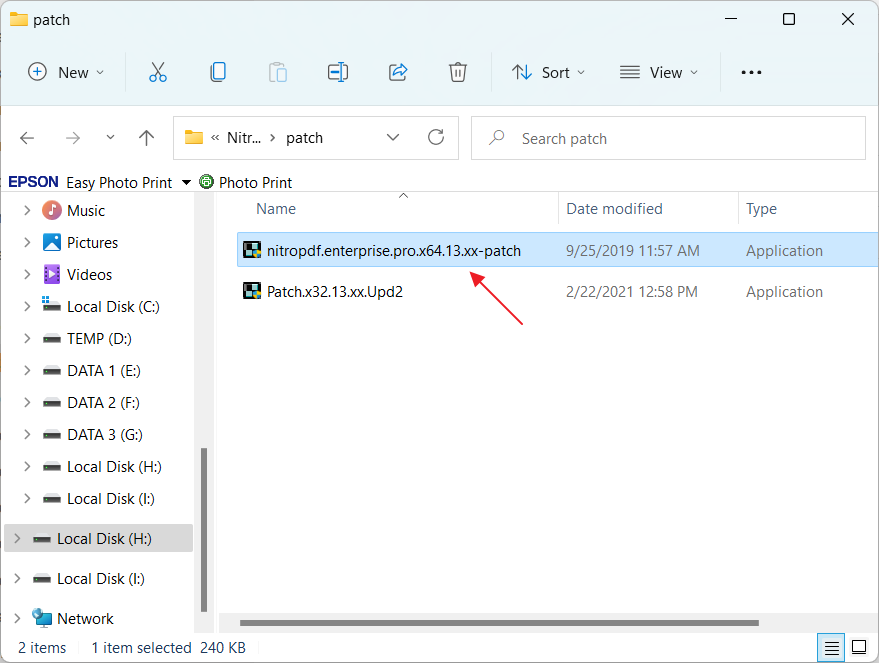Switch to large thumbnails view icon

click(859, 647)
